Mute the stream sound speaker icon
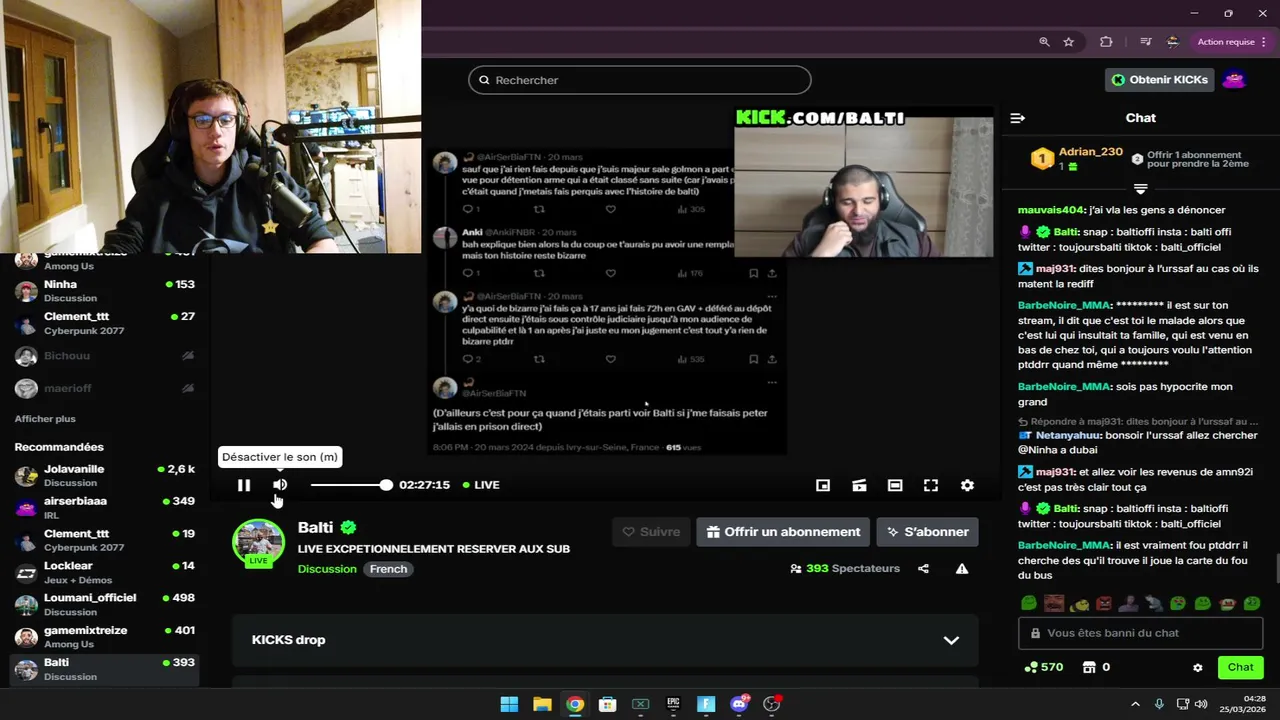The width and height of the screenshot is (1280, 720). coord(280,485)
